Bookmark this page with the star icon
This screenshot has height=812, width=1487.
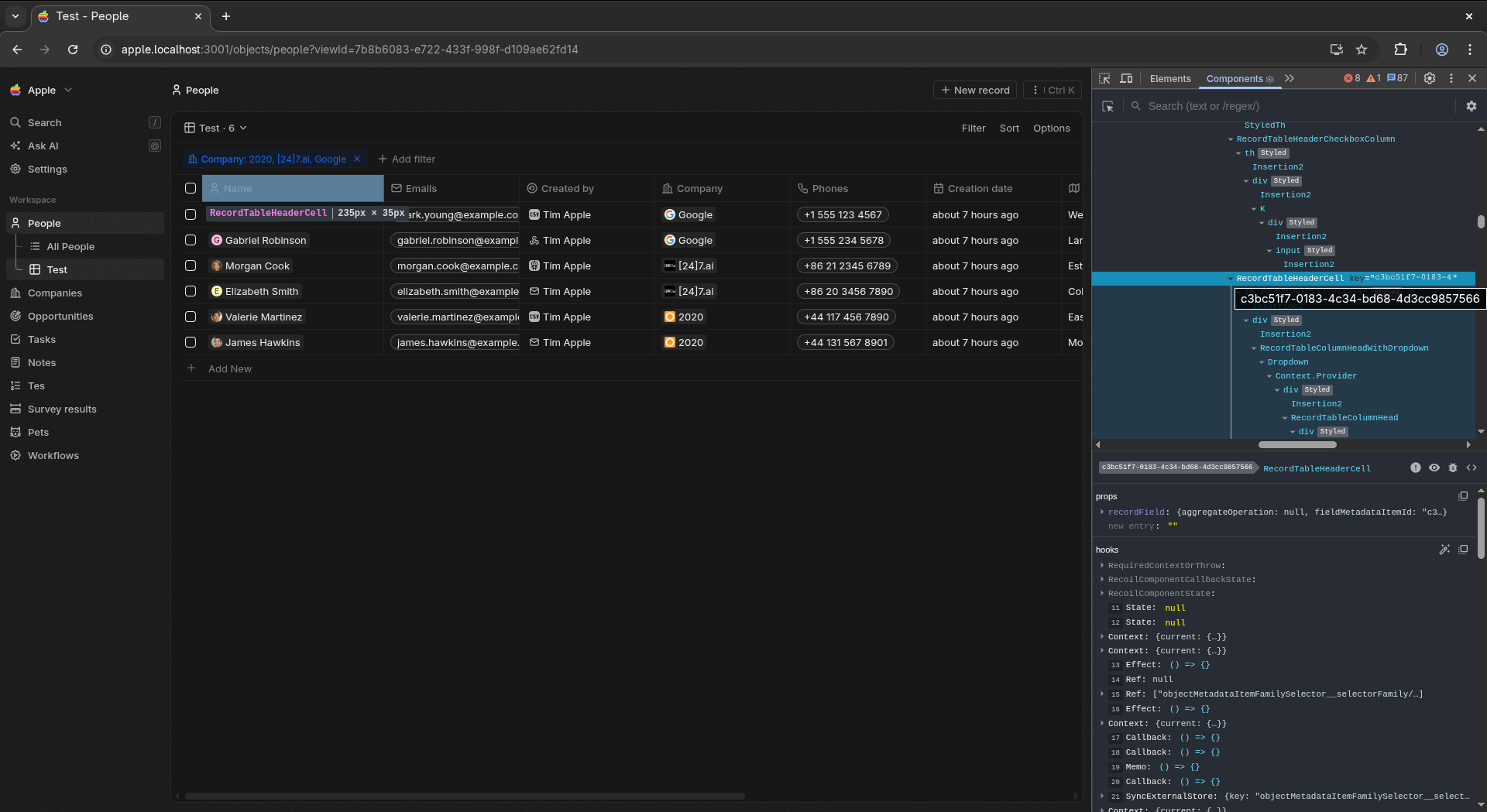[1362, 50]
